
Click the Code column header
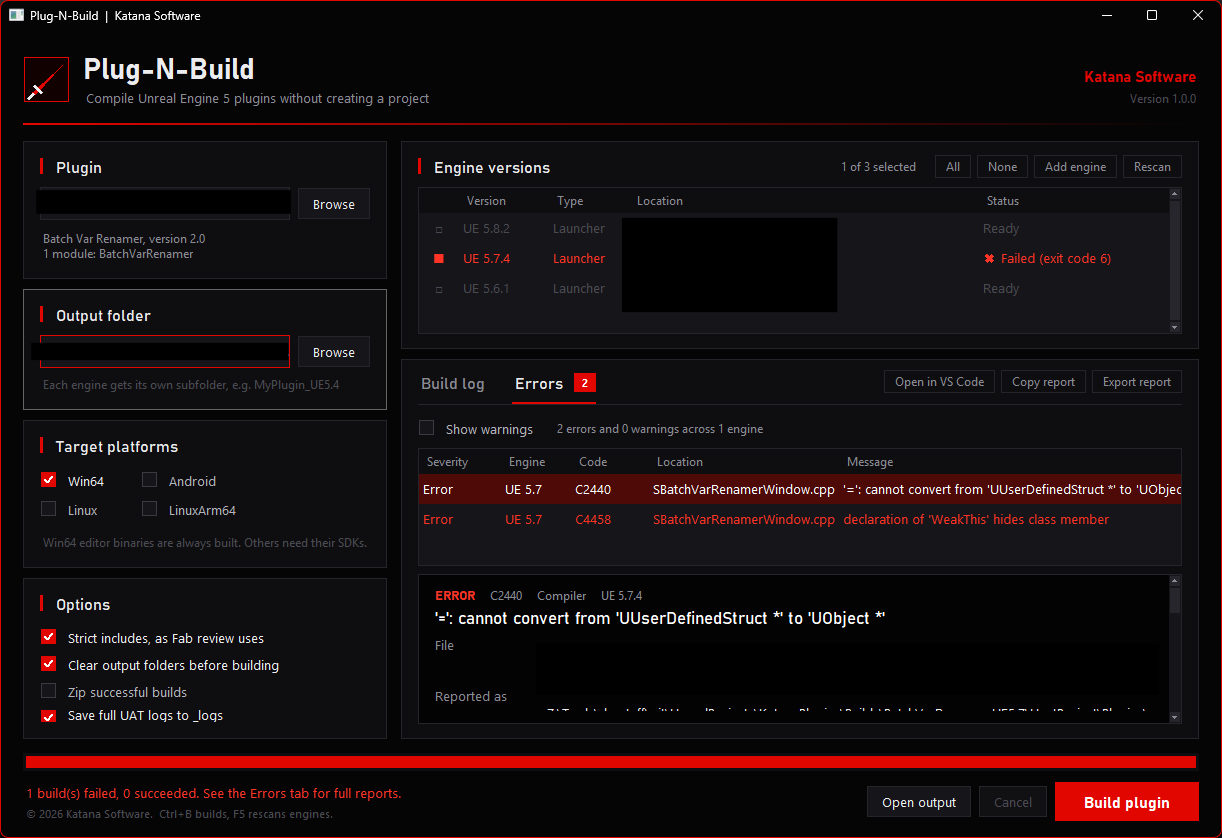[593, 462]
